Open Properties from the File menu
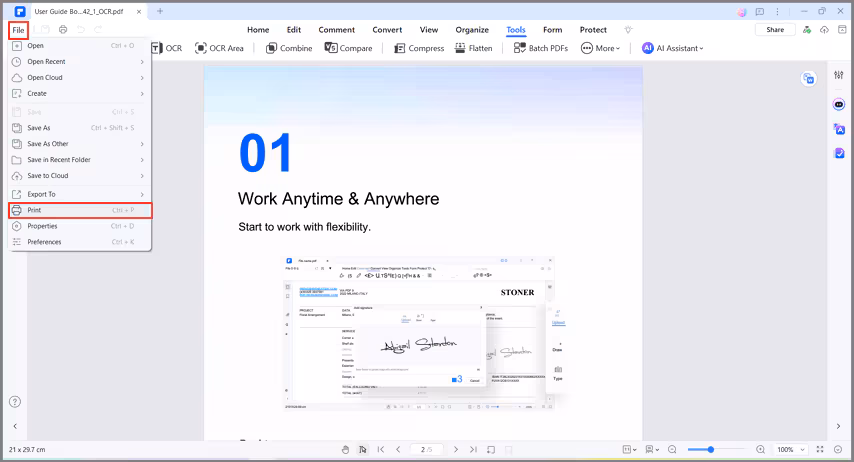This screenshot has height=462, width=854. [x=80, y=226]
